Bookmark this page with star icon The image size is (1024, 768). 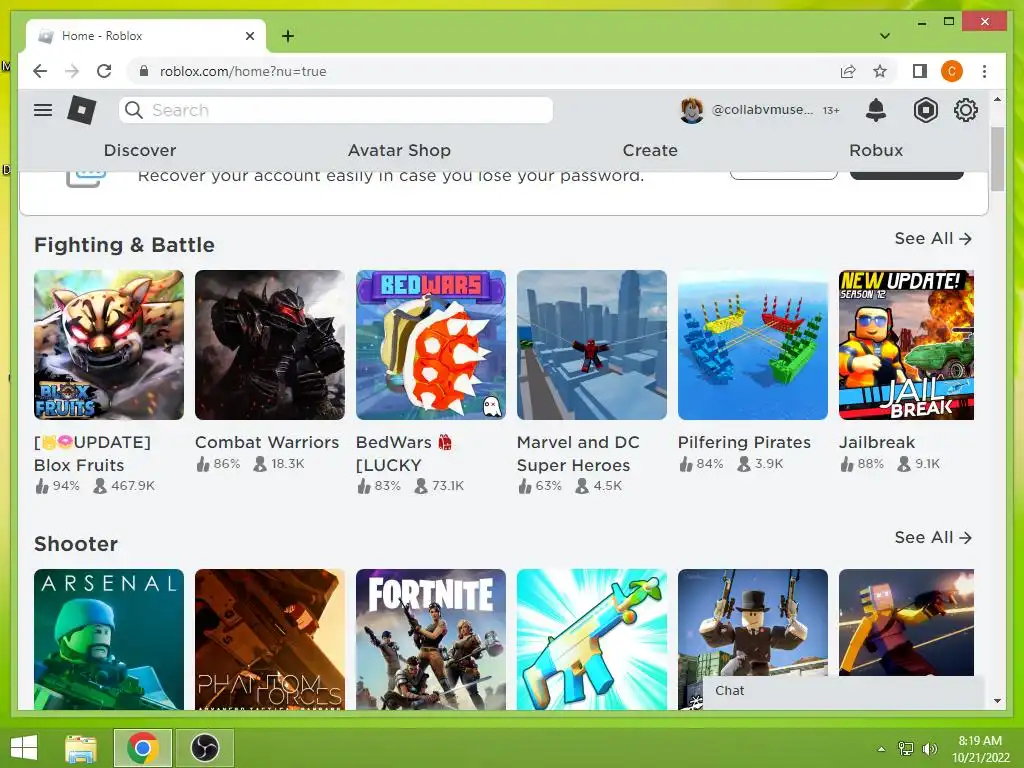click(880, 71)
